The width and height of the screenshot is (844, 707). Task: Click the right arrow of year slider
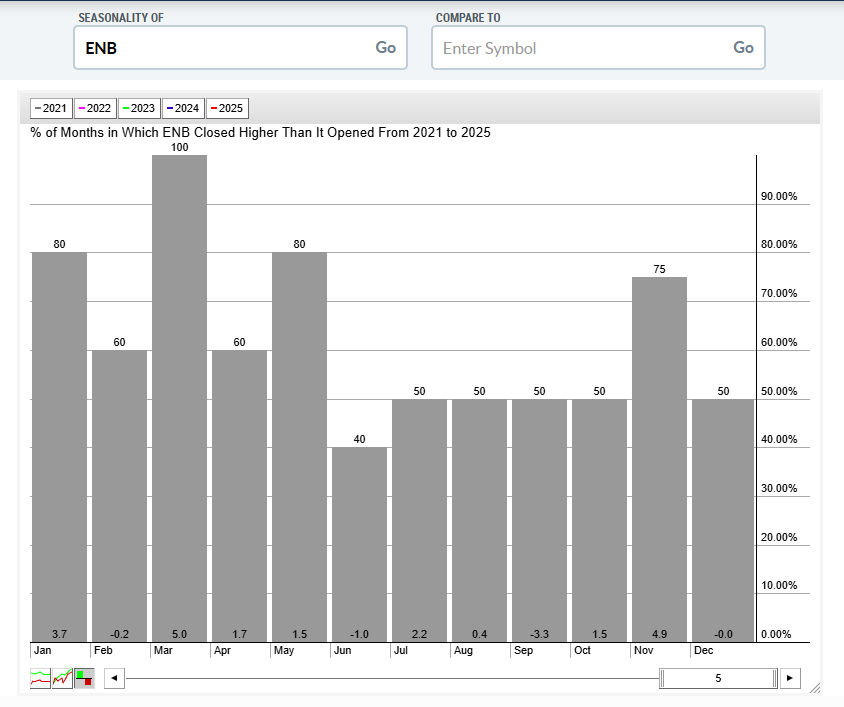(x=790, y=678)
